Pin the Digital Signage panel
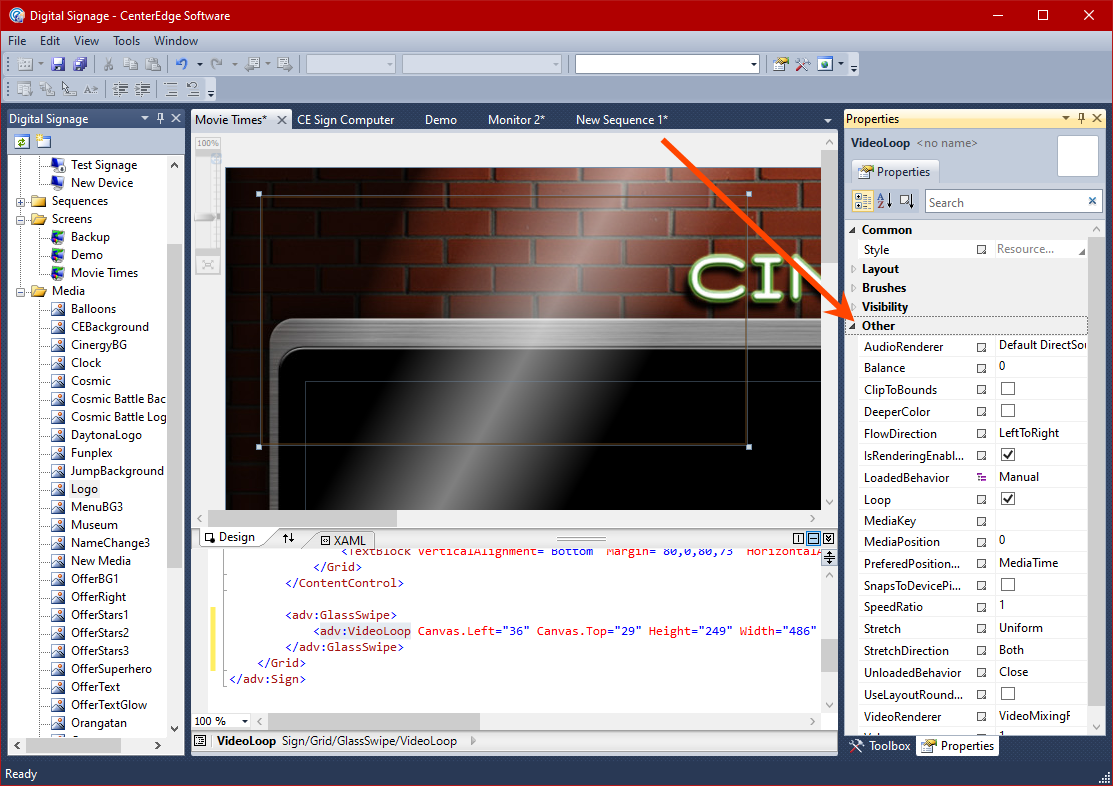 click(x=160, y=118)
